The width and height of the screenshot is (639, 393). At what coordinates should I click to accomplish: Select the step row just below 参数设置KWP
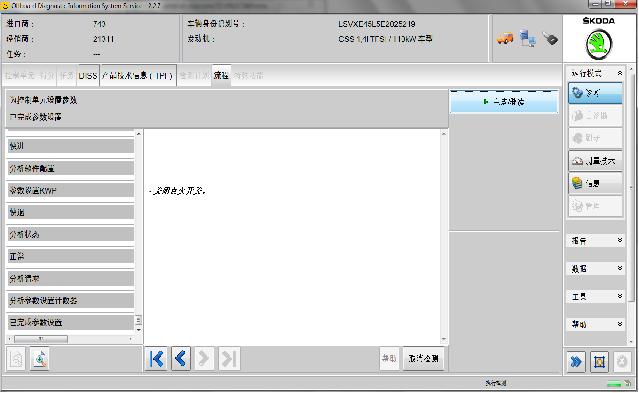pos(71,212)
